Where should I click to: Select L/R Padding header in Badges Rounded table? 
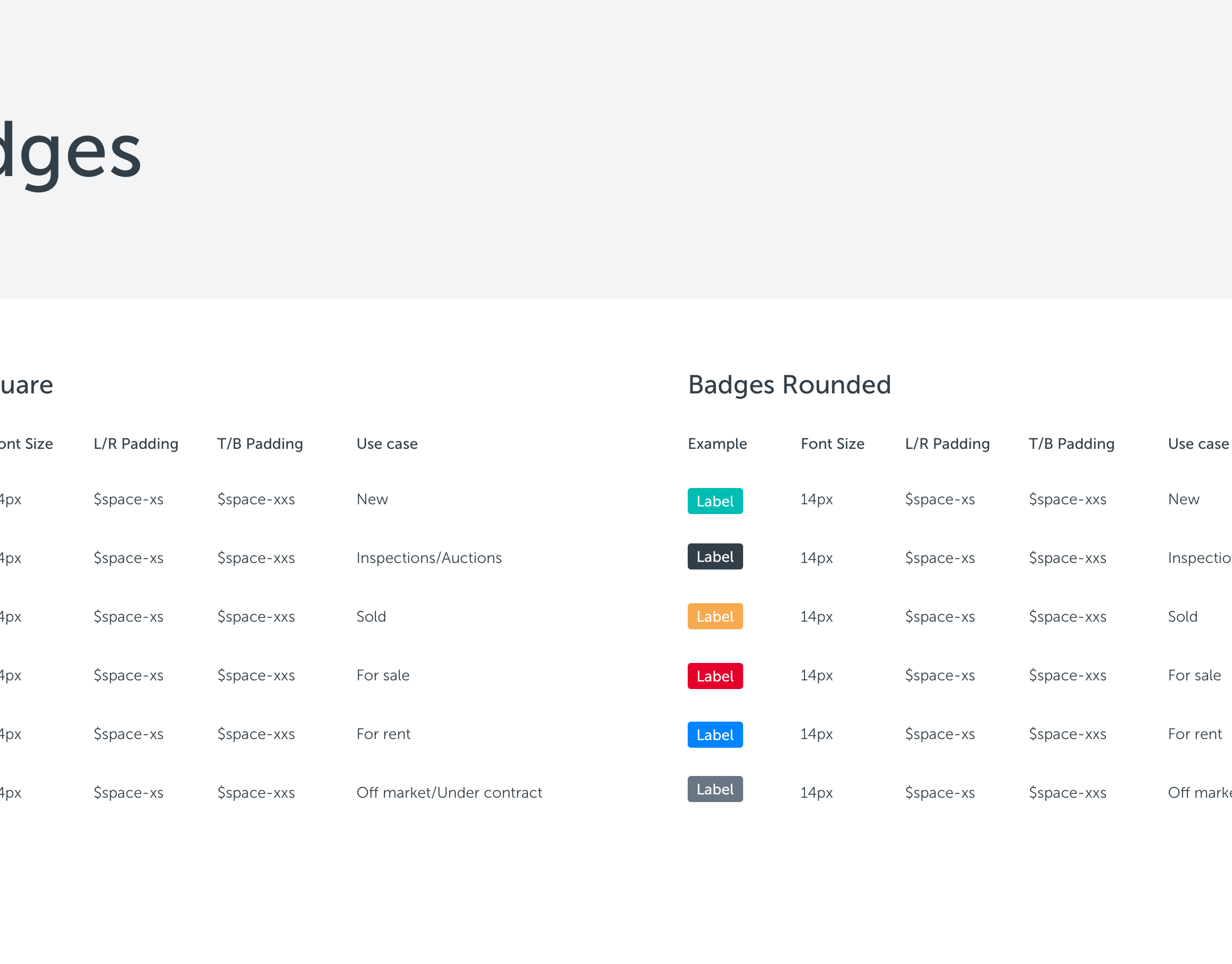[947, 443]
